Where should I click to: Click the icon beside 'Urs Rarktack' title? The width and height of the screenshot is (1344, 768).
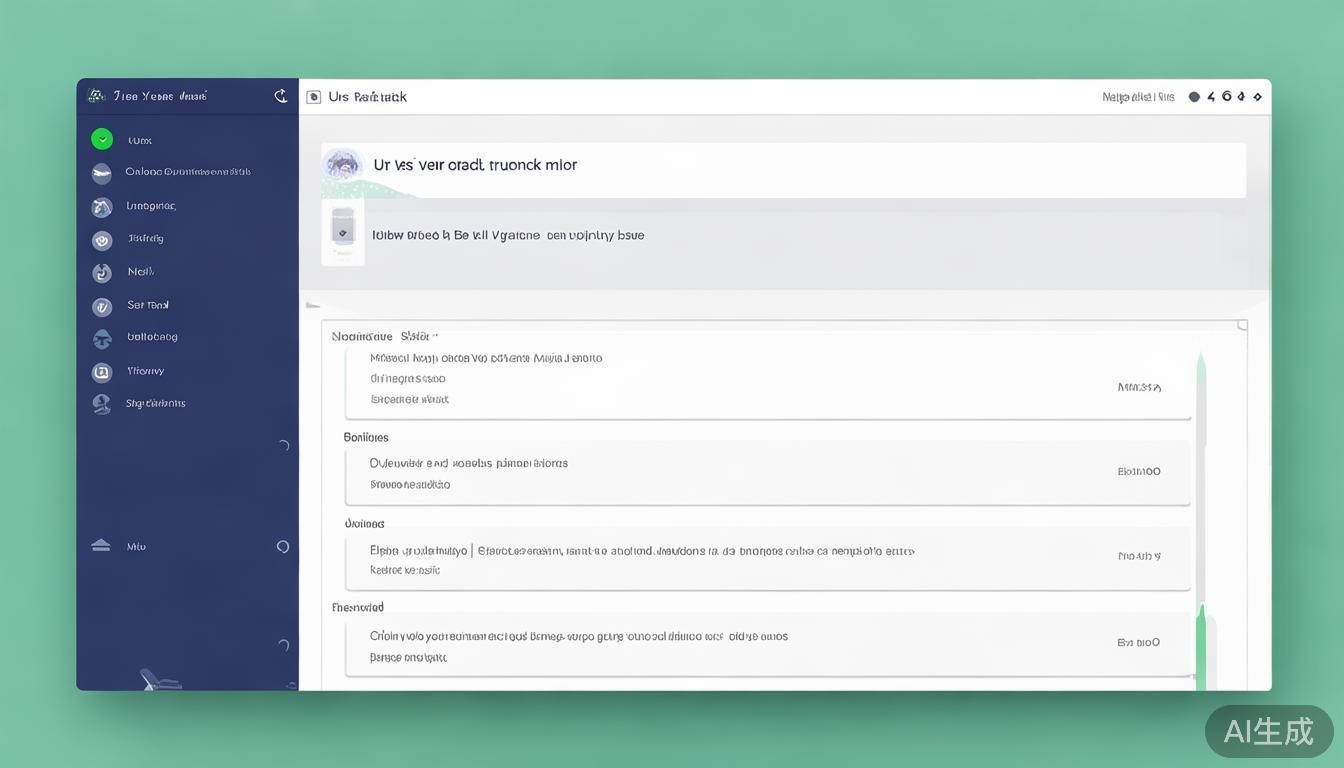pos(314,97)
